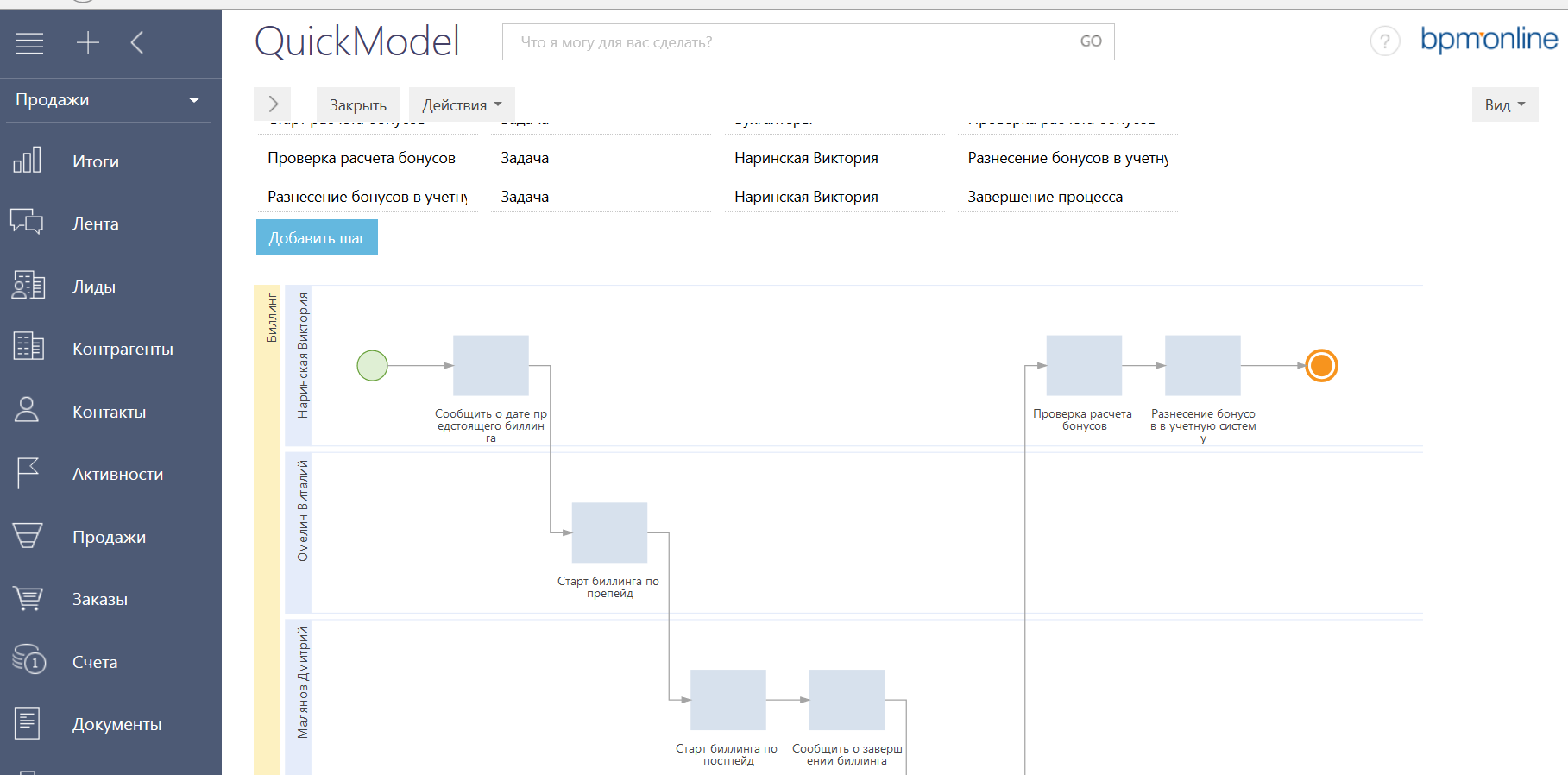Open the Контрагенты section

pyautogui.click(x=123, y=349)
